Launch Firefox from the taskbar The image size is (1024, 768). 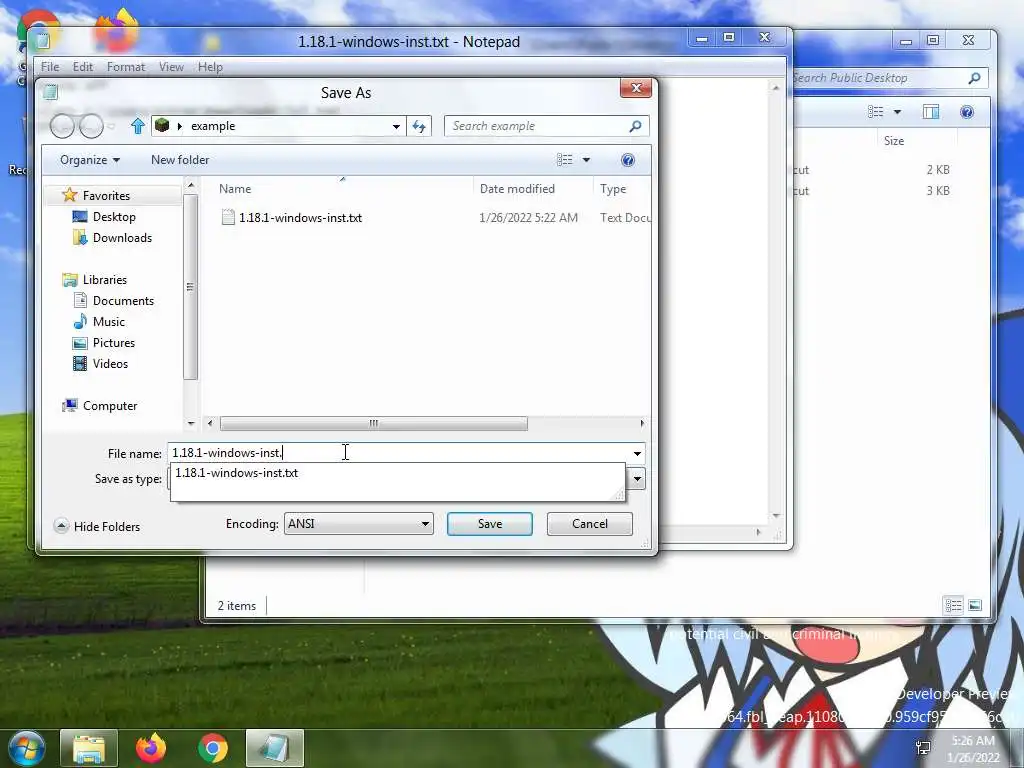[151, 748]
